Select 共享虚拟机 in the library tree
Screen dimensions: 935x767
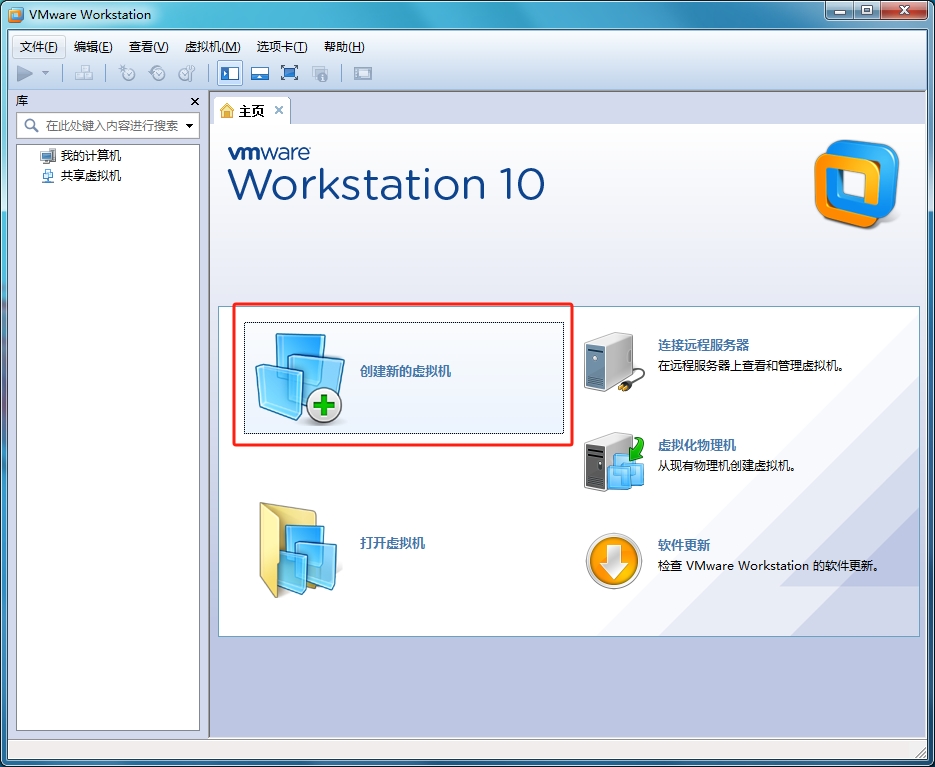(90, 176)
